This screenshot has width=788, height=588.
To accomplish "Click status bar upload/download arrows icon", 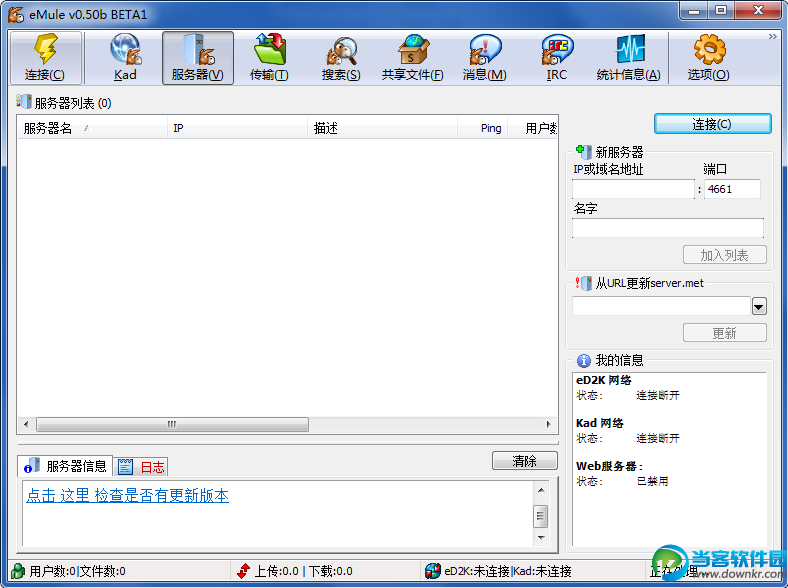I will tap(244, 571).
